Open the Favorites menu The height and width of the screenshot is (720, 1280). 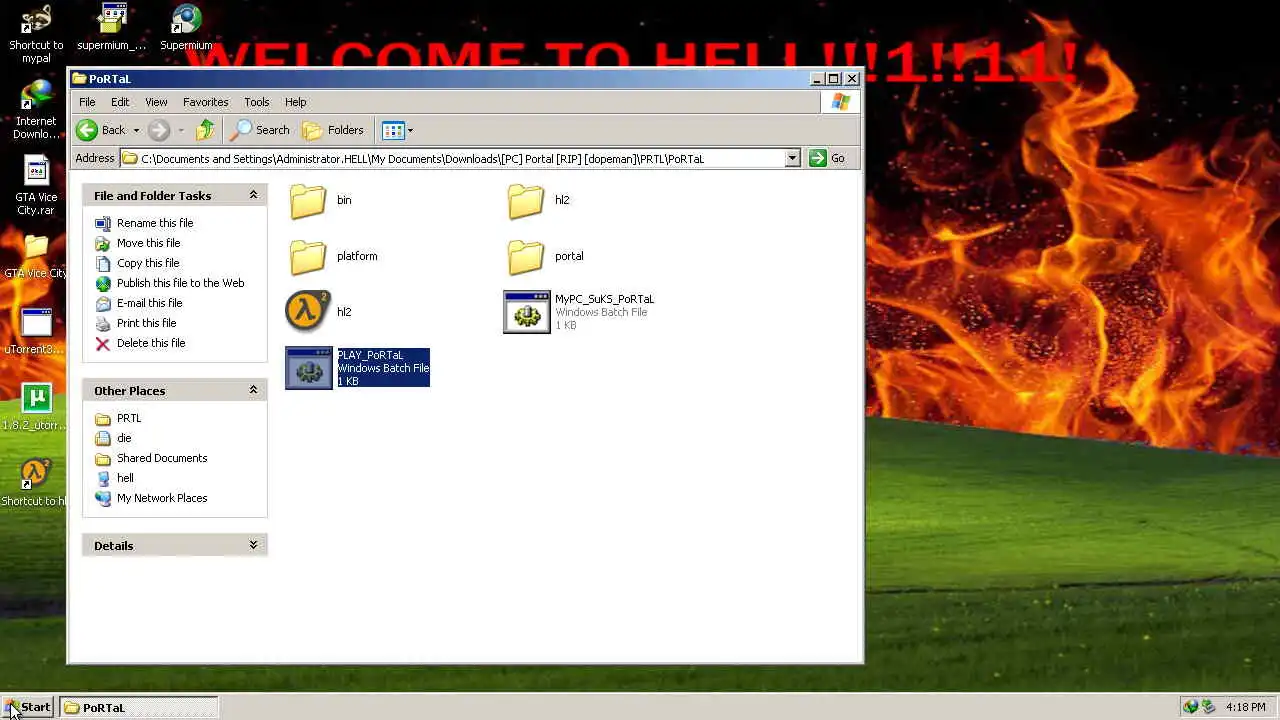pyautogui.click(x=205, y=102)
